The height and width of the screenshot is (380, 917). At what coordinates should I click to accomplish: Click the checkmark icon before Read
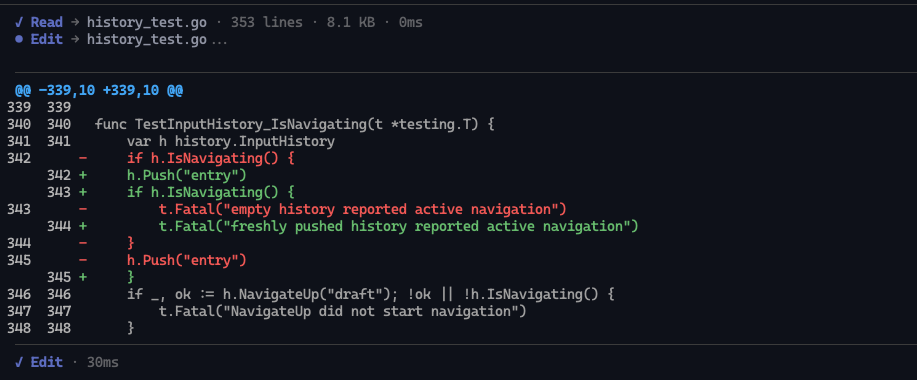pyautogui.click(x=19, y=22)
